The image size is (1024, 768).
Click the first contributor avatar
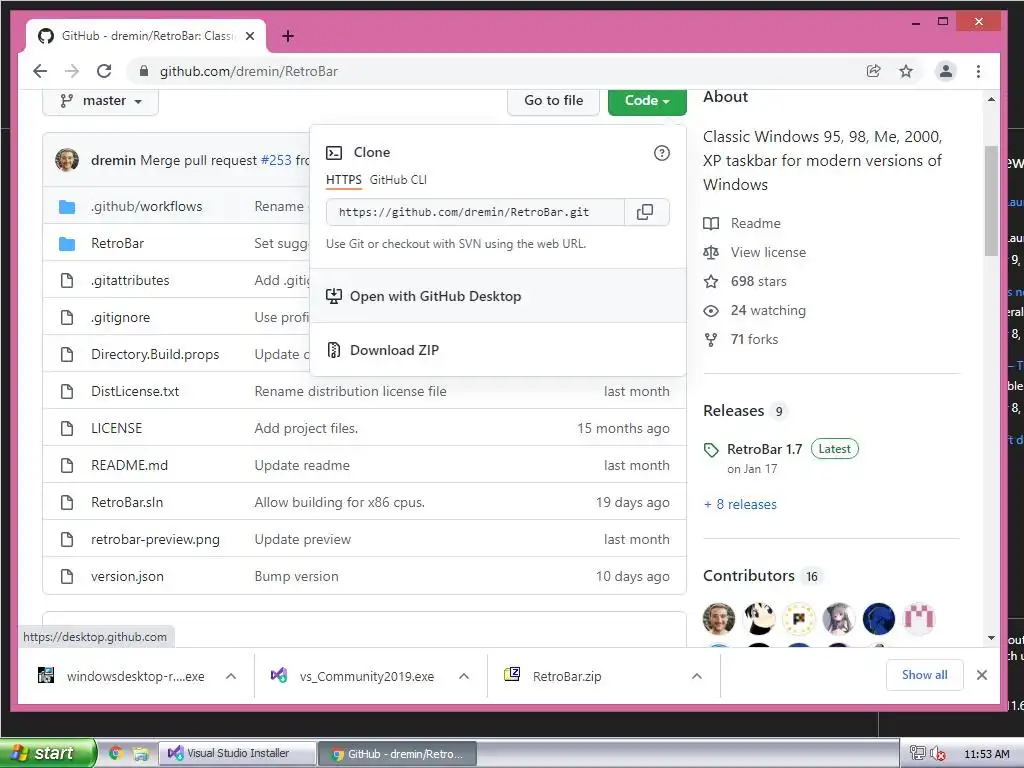719,618
